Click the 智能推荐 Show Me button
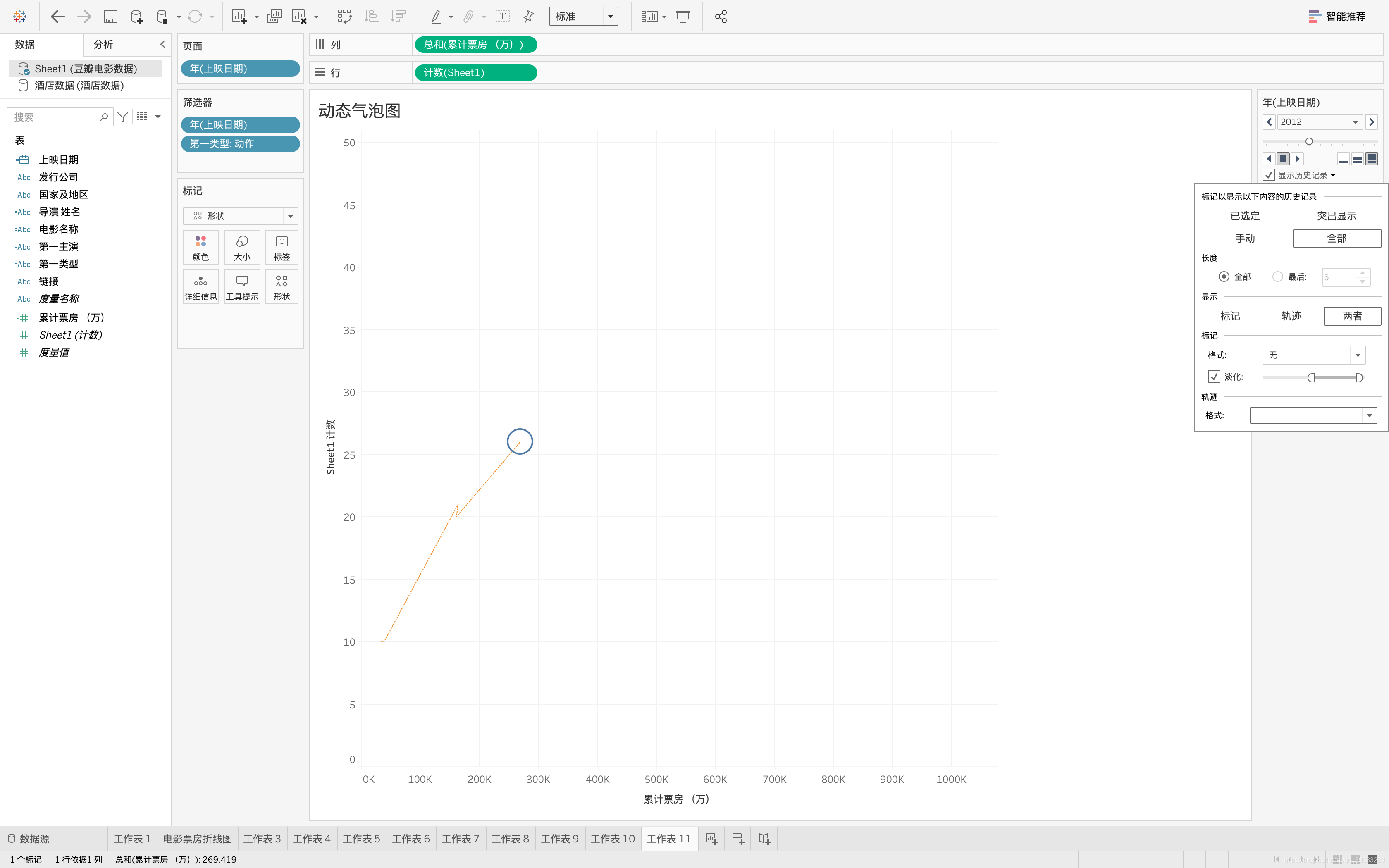Viewport: 1389px width, 868px height. (x=1337, y=17)
